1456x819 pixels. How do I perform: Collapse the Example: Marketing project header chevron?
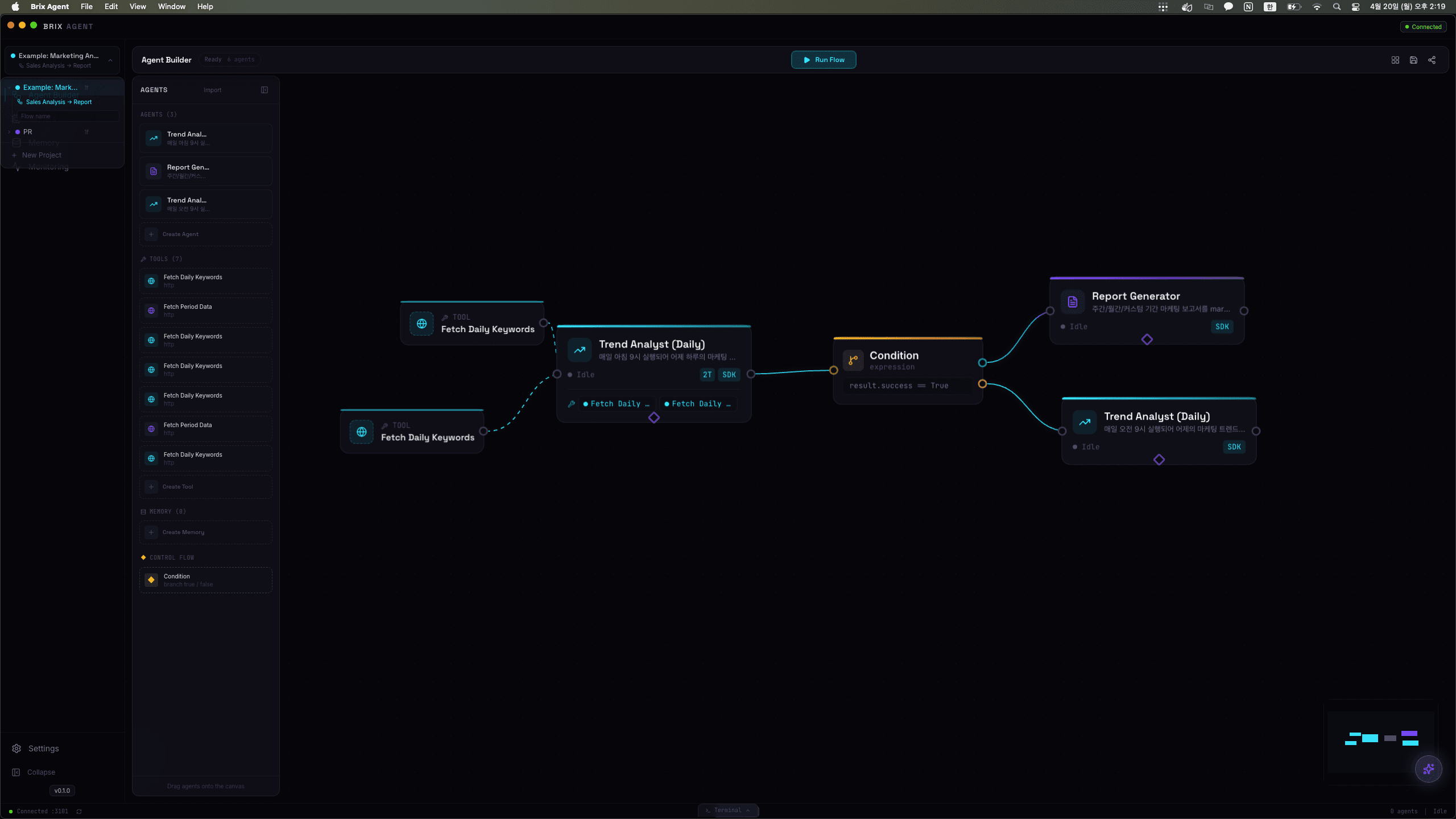click(x=110, y=60)
